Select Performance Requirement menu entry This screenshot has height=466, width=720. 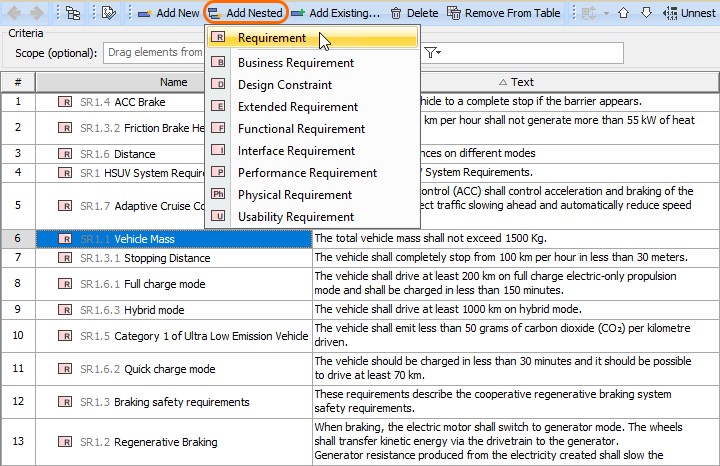coord(307,173)
